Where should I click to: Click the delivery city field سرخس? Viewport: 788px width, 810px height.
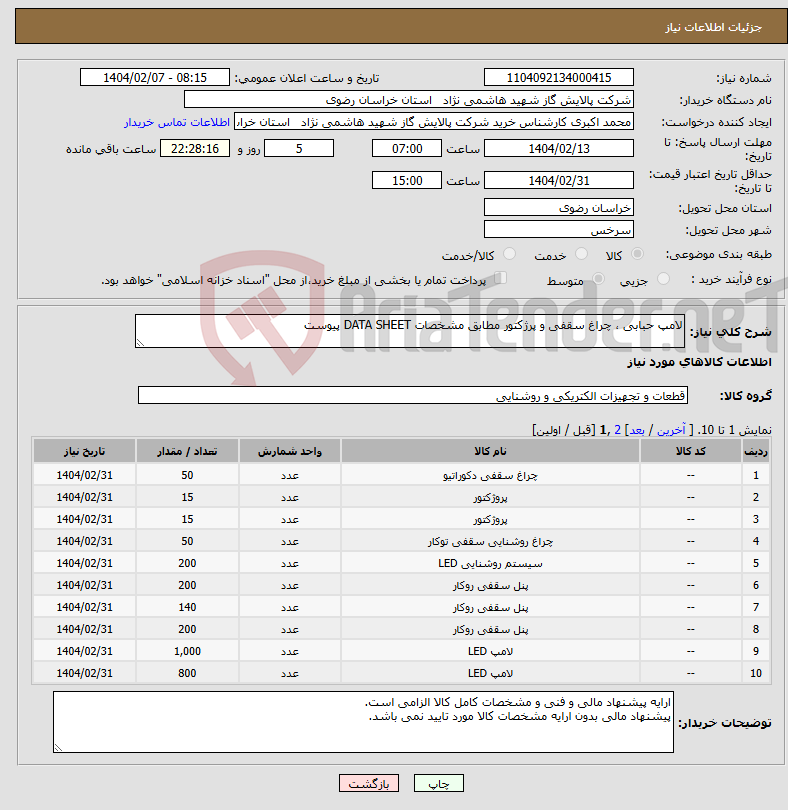559,229
